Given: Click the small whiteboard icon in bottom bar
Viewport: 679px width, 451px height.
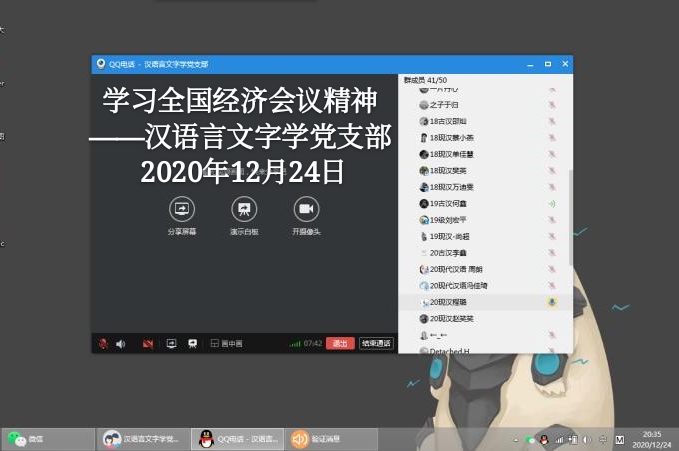Looking at the screenshot, I should pyautogui.click(x=193, y=343).
